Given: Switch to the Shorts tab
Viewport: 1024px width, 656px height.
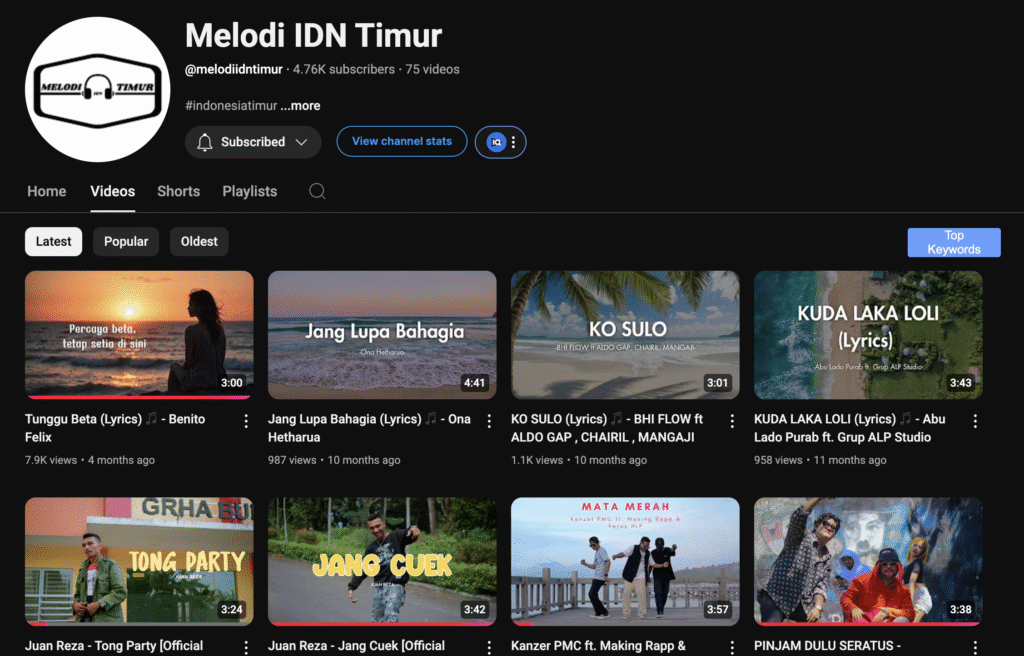Looking at the screenshot, I should pyautogui.click(x=178, y=191).
